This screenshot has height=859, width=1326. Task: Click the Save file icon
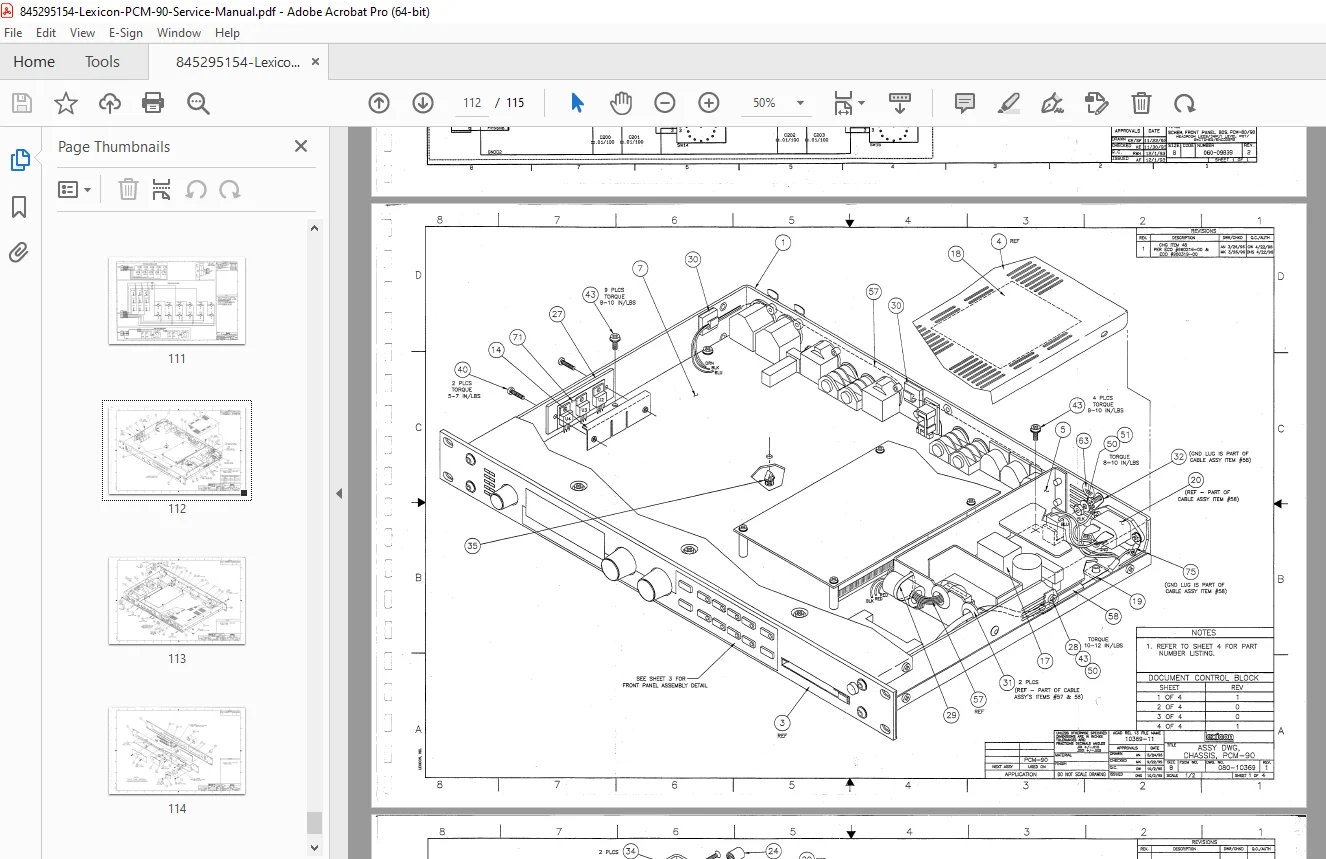(x=22, y=103)
